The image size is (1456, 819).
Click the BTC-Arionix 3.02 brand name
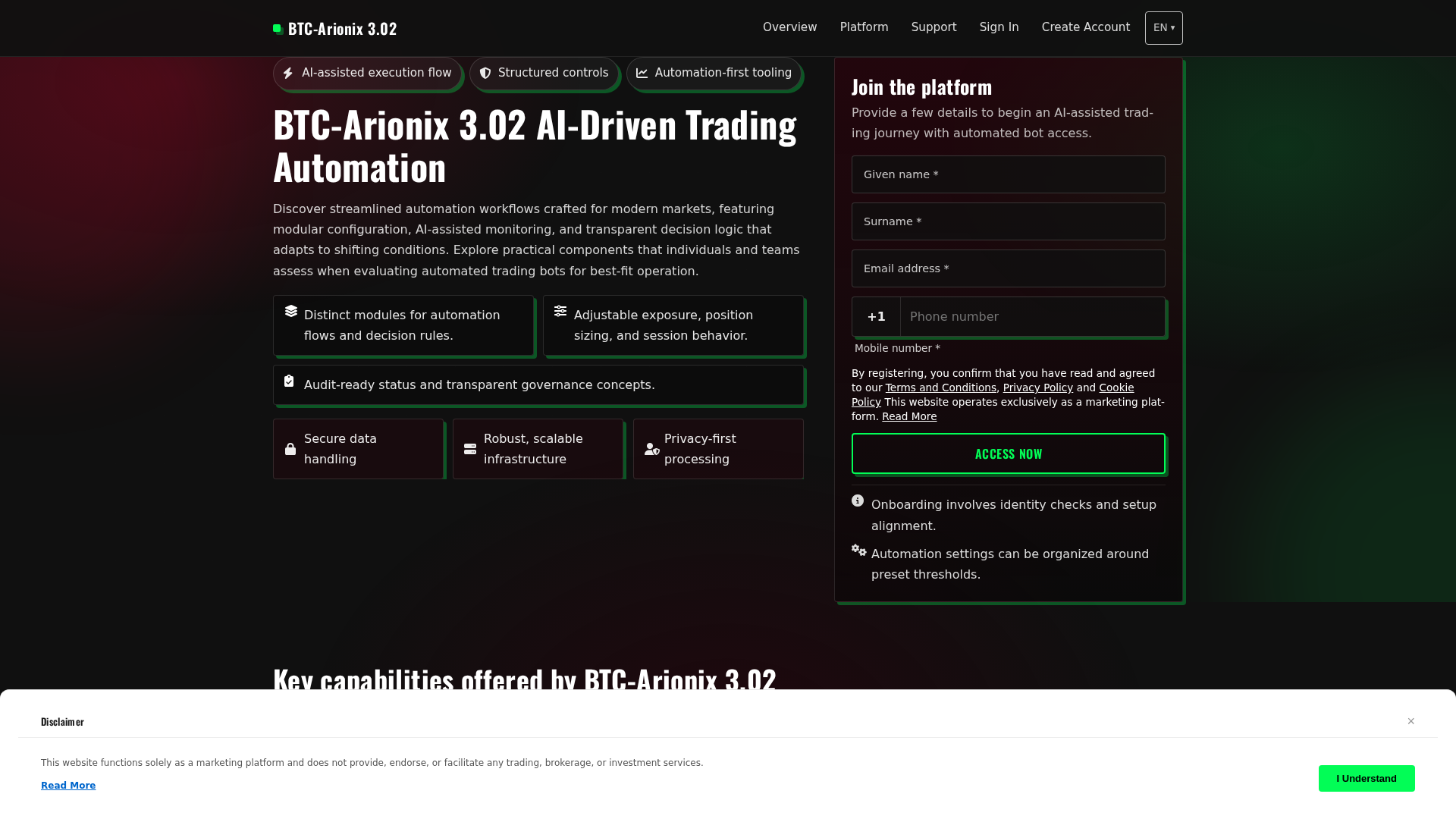[x=343, y=29]
